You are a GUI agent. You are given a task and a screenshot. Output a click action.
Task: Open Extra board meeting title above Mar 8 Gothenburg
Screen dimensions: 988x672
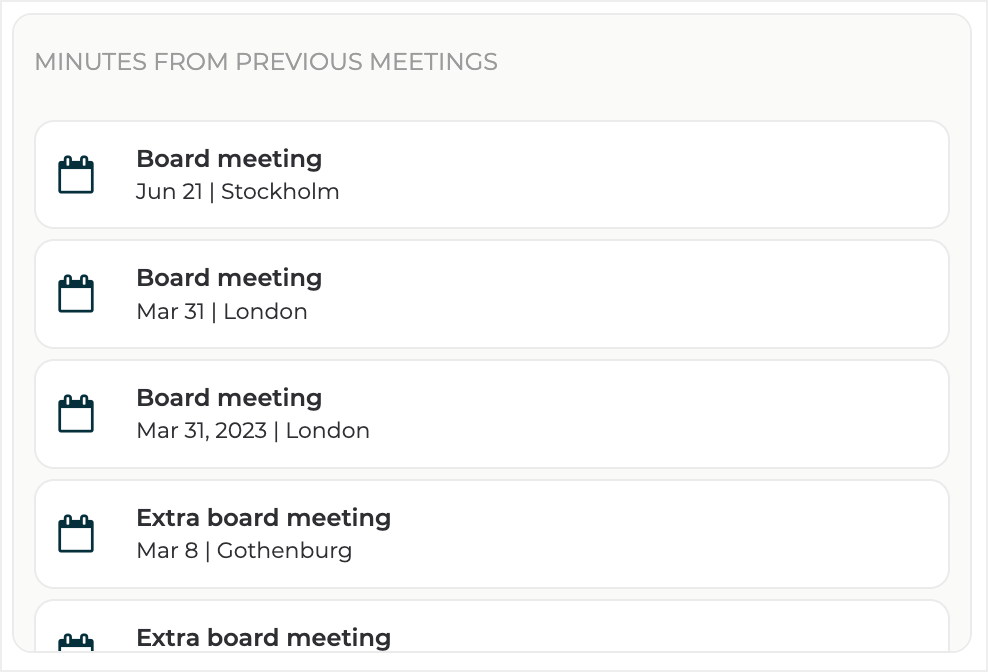[263, 518]
